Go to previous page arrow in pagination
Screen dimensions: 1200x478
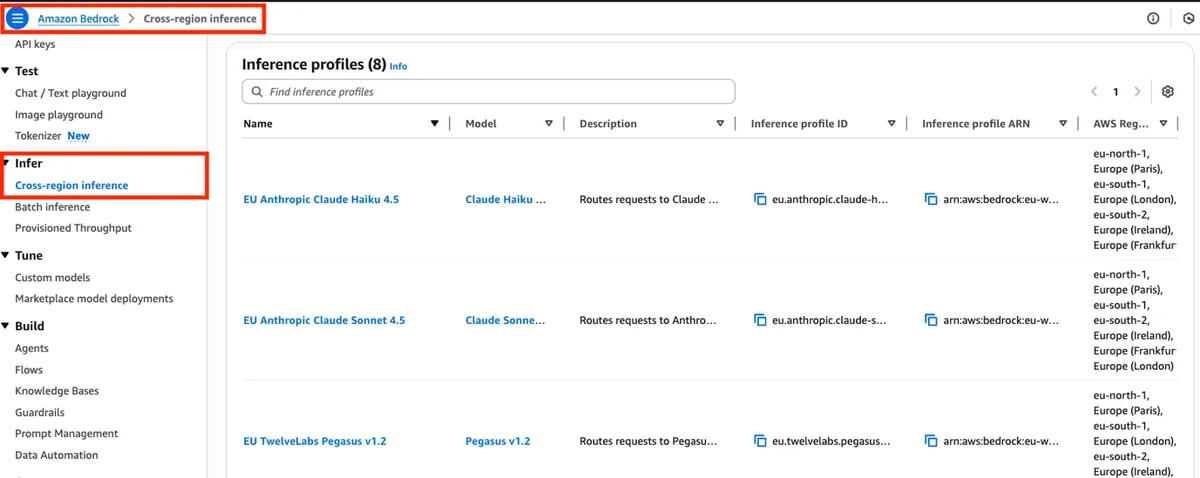tap(1094, 92)
